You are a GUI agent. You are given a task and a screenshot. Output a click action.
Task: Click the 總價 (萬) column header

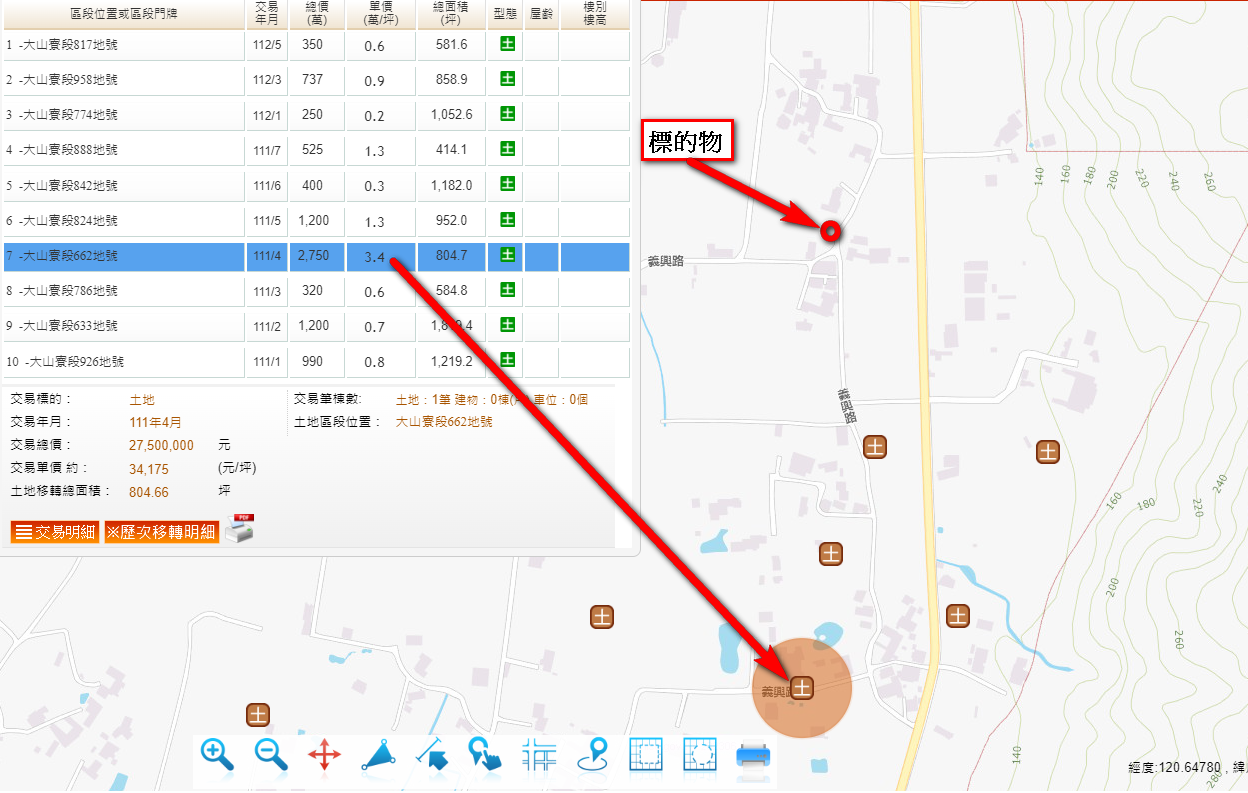pos(316,14)
